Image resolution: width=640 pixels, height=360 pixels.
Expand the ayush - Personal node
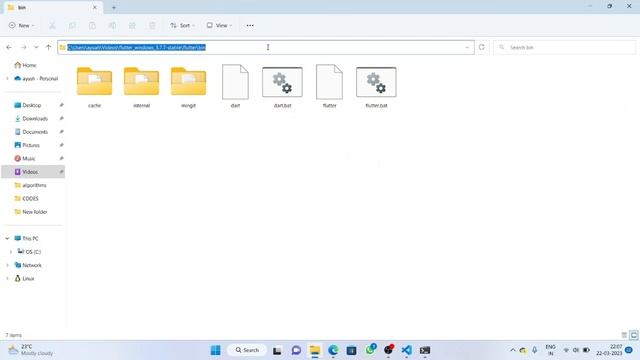(7, 78)
